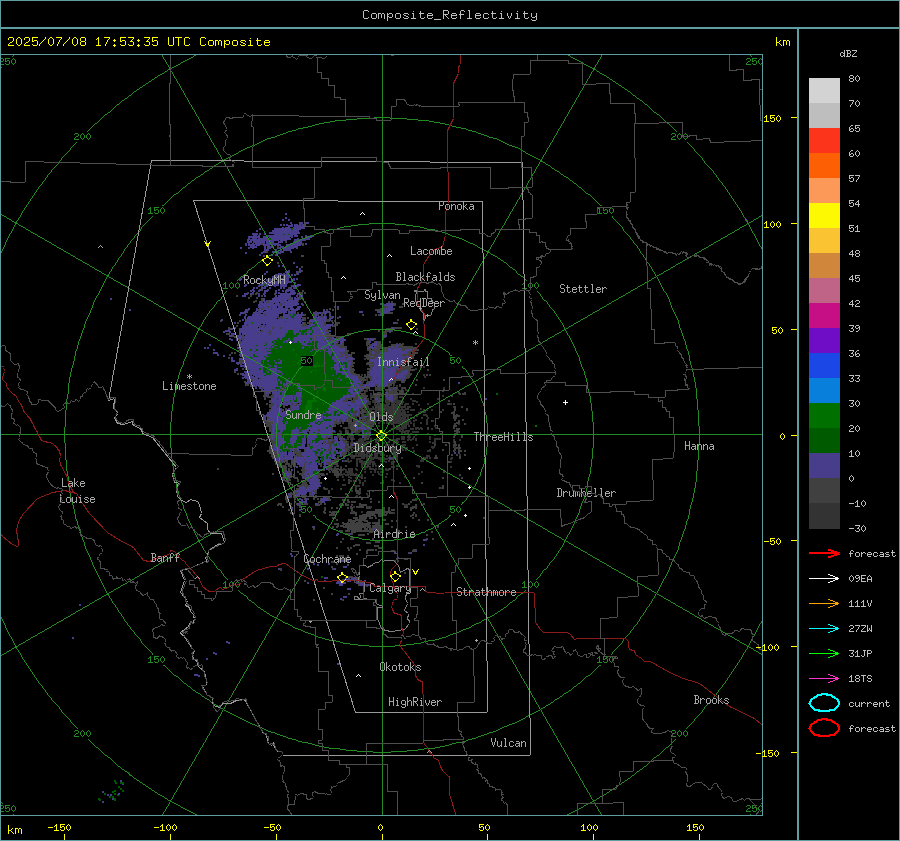
Task: Click the cyan 27ZW arrow icon
Action: [x=824, y=629]
